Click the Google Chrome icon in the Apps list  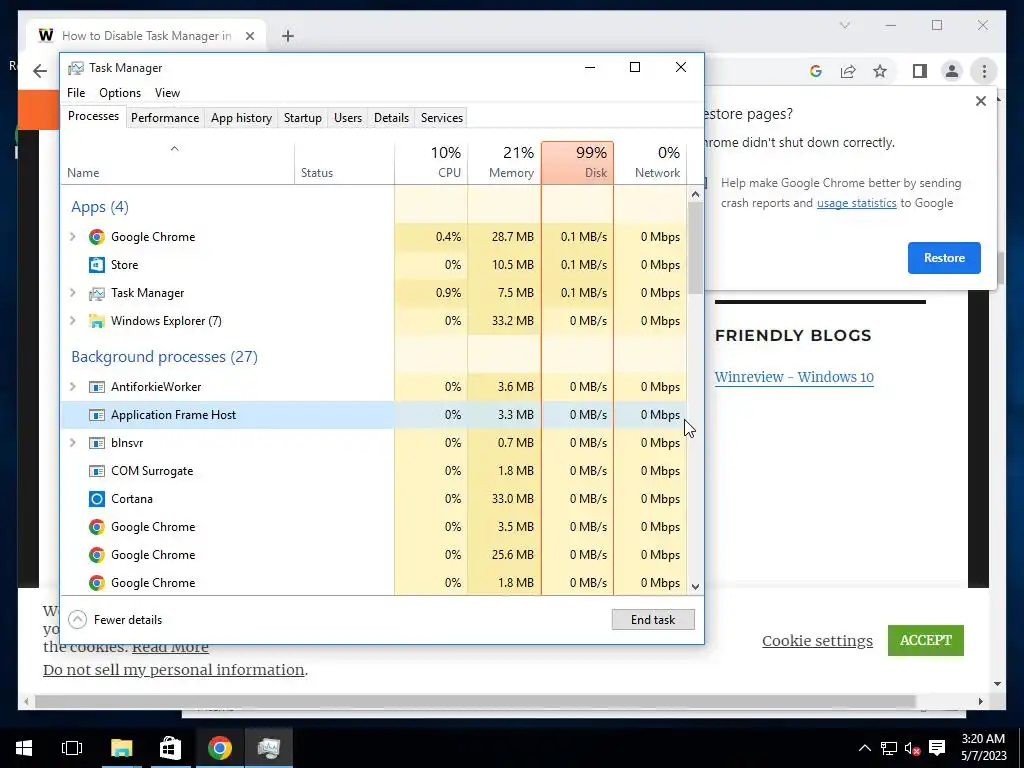point(97,237)
